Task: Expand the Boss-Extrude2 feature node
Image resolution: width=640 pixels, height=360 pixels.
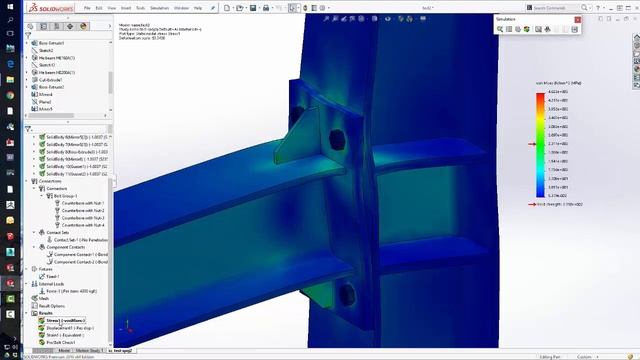Action: (x=27, y=87)
